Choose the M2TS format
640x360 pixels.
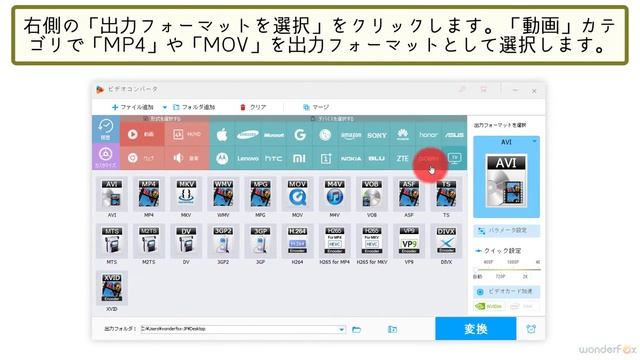tap(149, 241)
